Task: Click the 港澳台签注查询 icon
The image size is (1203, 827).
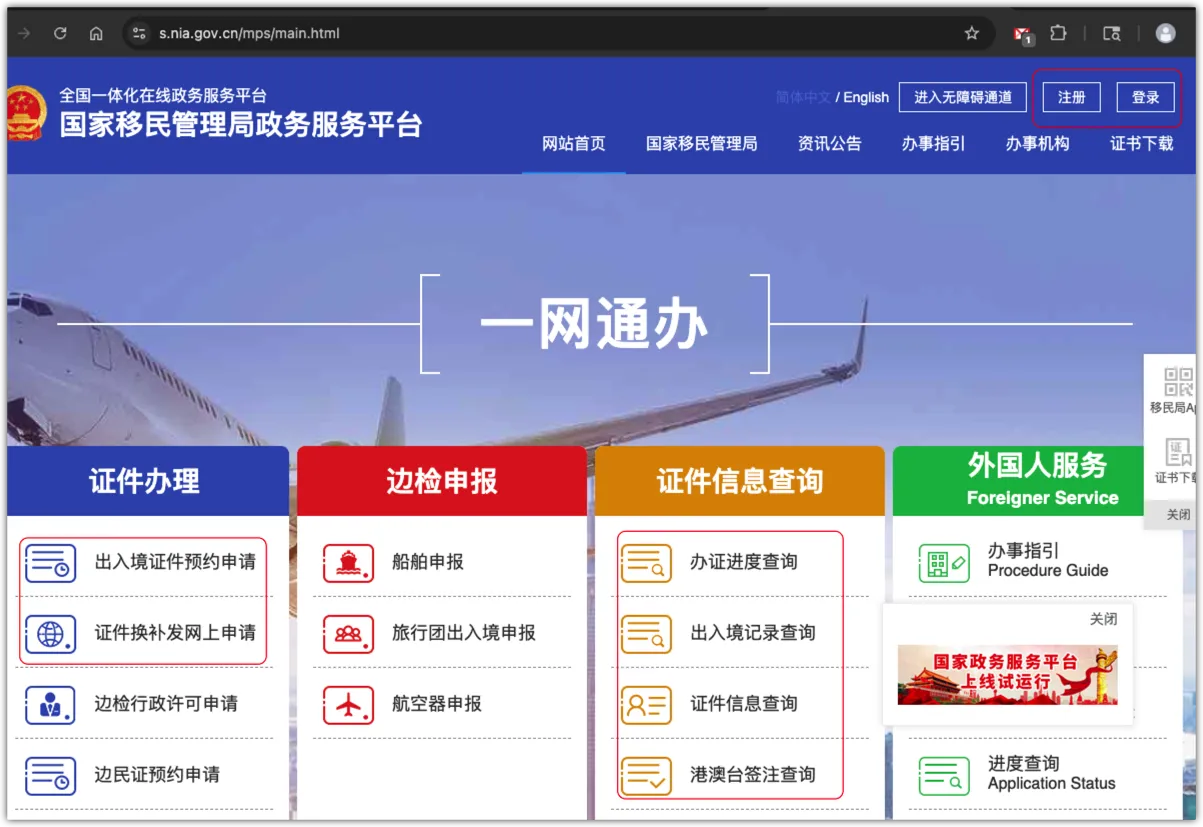Action: 646,776
